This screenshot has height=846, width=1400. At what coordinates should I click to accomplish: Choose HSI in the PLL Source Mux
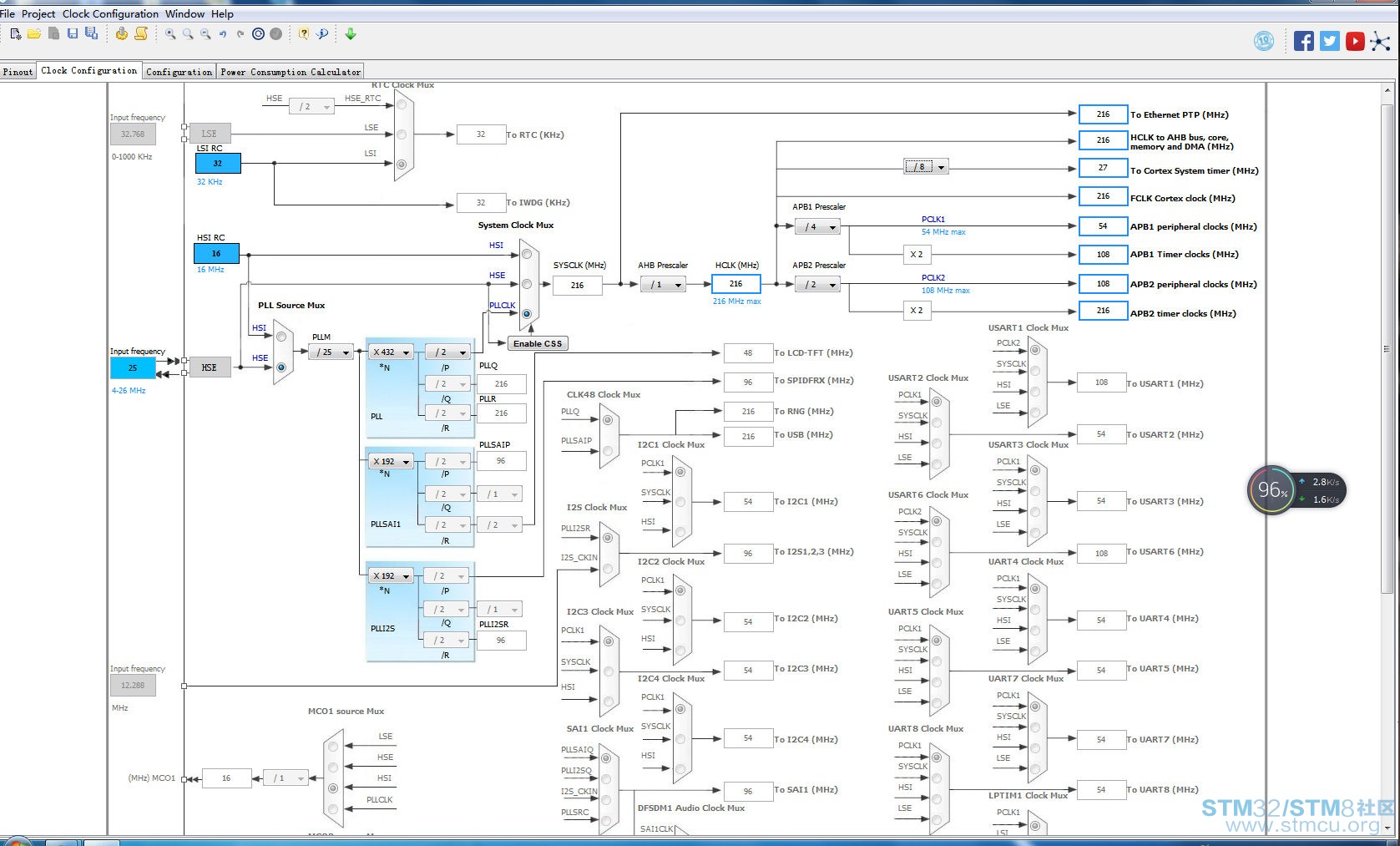tap(281, 337)
